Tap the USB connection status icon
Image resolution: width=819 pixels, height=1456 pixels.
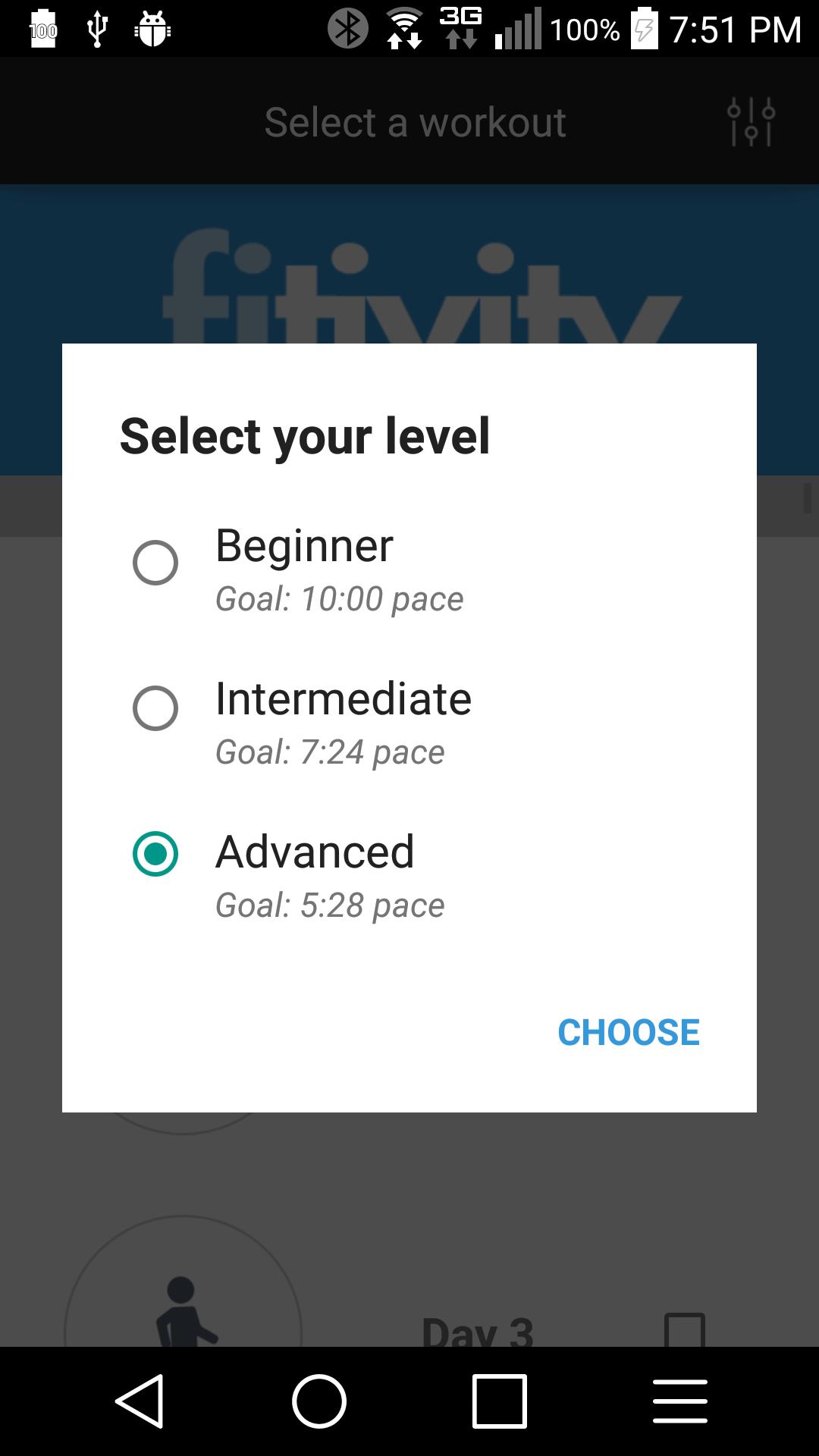(x=97, y=29)
